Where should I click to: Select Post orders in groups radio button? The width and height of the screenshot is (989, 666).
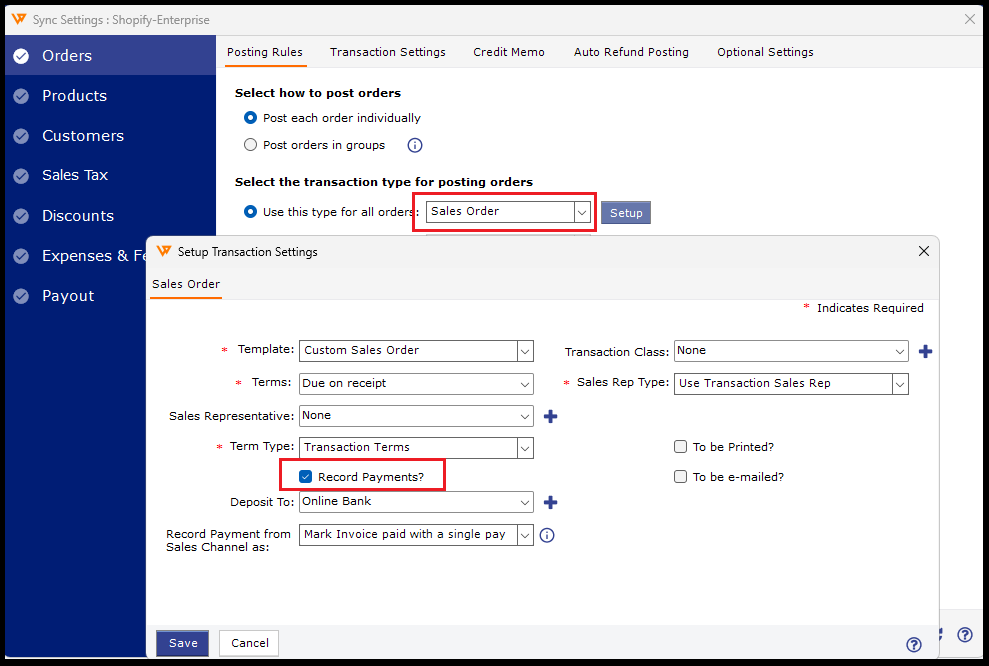pos(251,145)
